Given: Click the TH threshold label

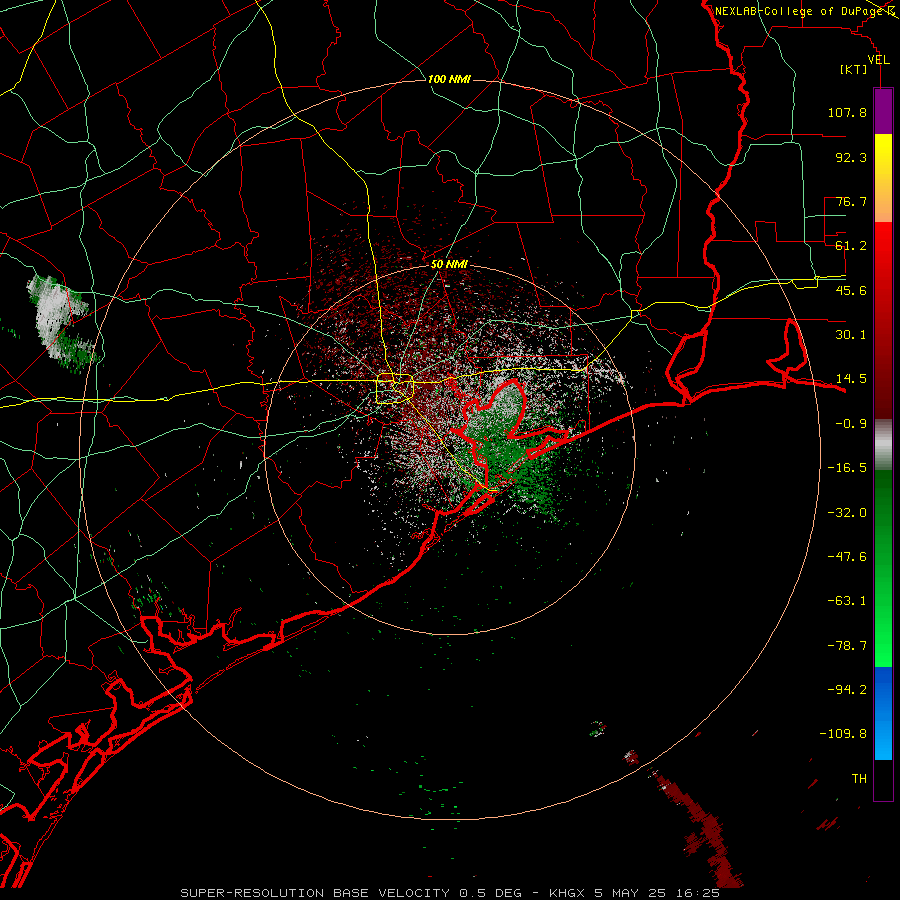Looking at the screenshot, I should pos(859,779).
